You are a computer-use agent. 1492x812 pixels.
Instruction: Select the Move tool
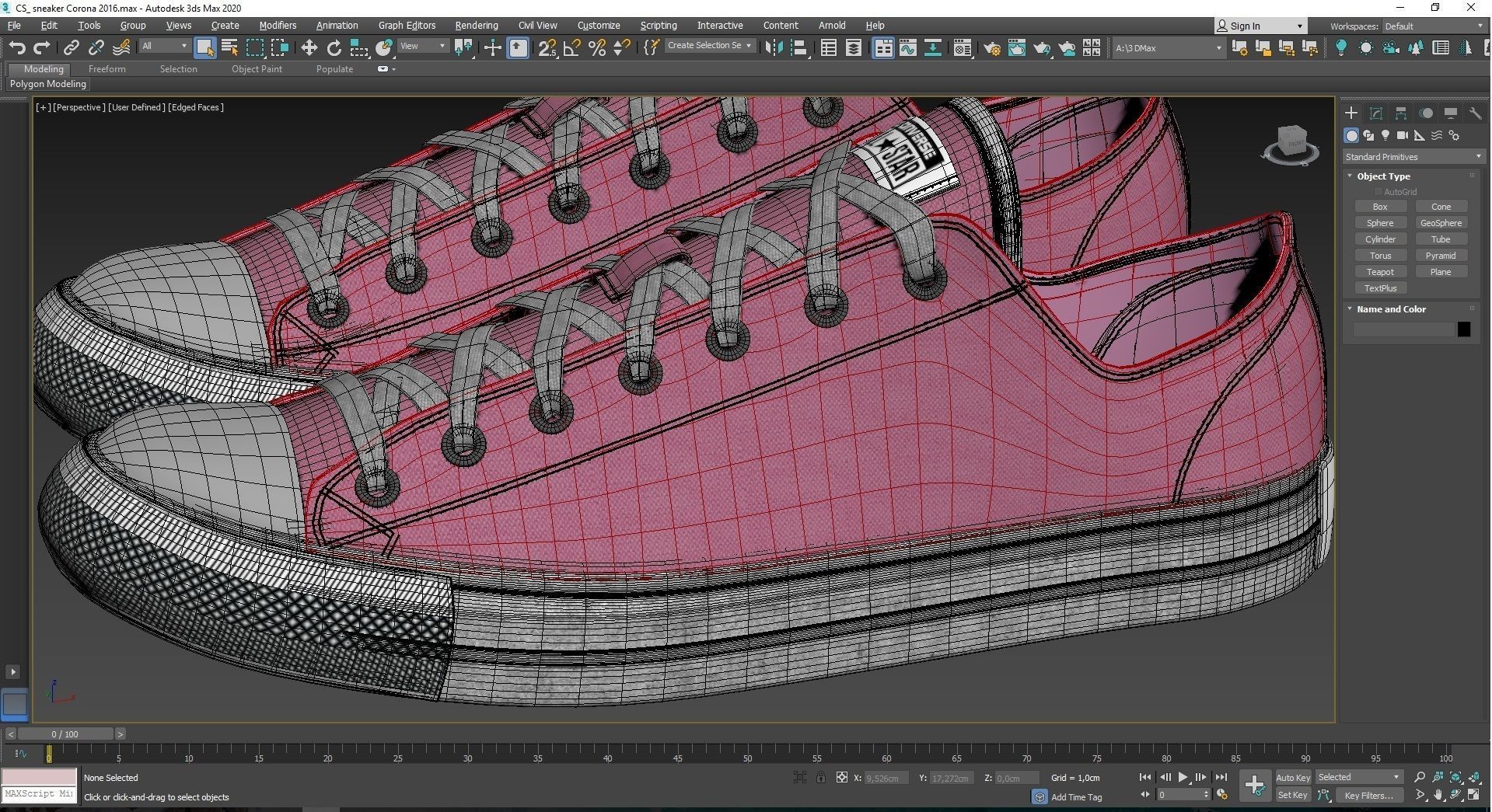click(x=309, y=48)
